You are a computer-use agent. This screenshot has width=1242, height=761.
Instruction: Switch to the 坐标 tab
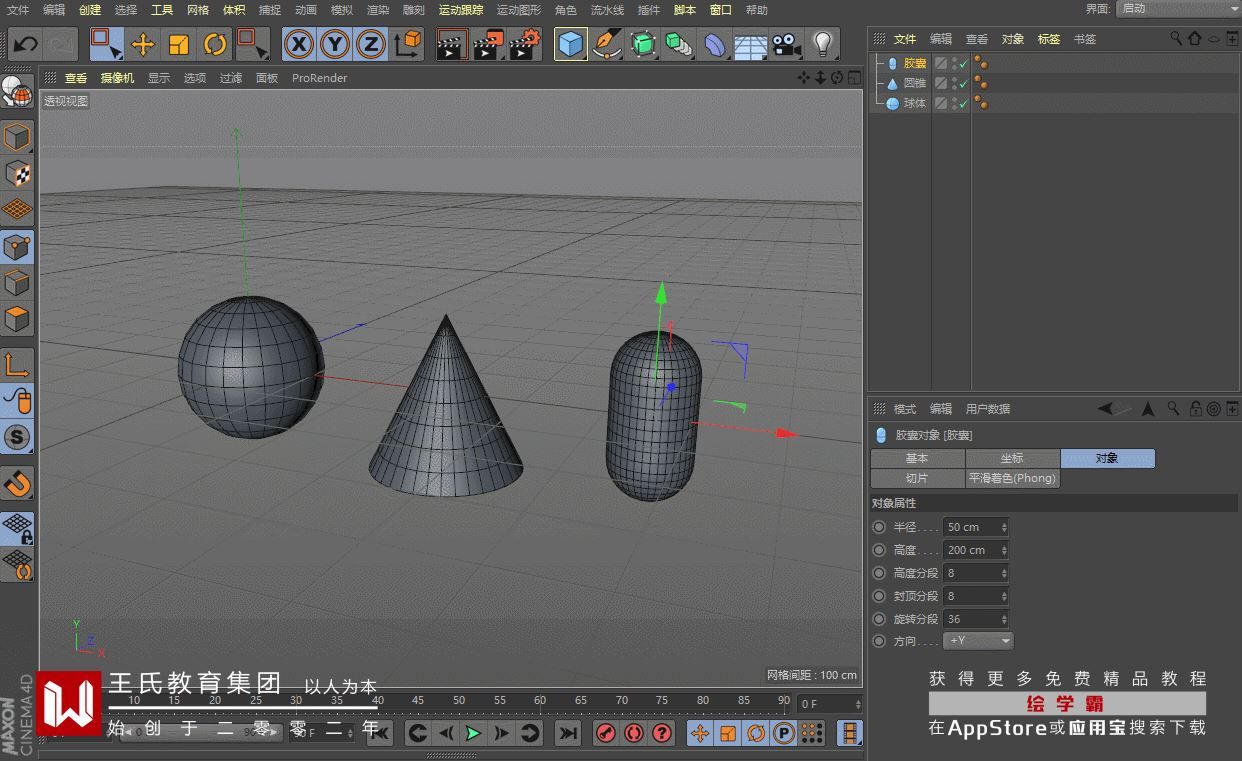point(1011,458)
